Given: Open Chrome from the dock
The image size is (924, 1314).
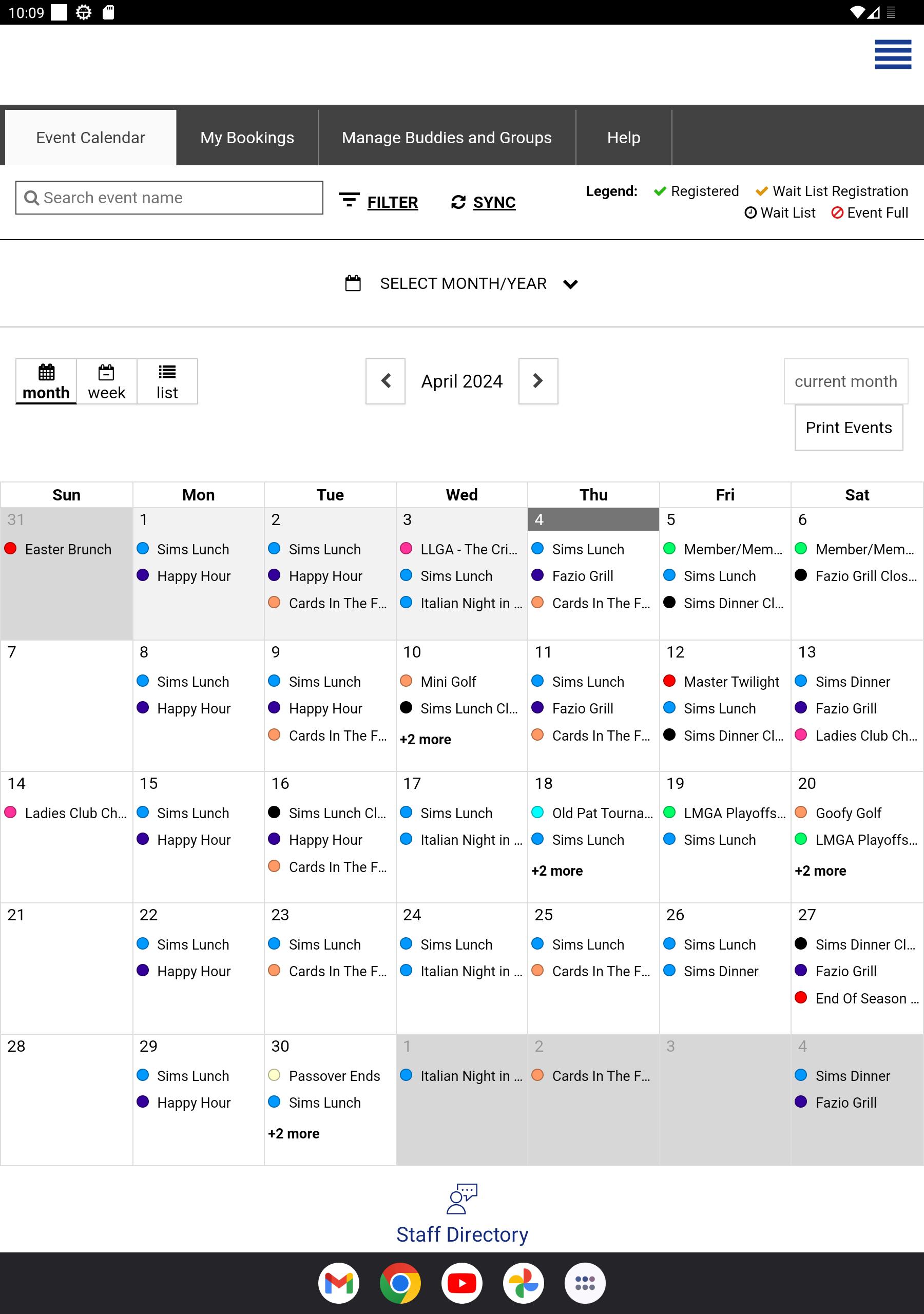Looking at the screenshot, I should 400,1283.
